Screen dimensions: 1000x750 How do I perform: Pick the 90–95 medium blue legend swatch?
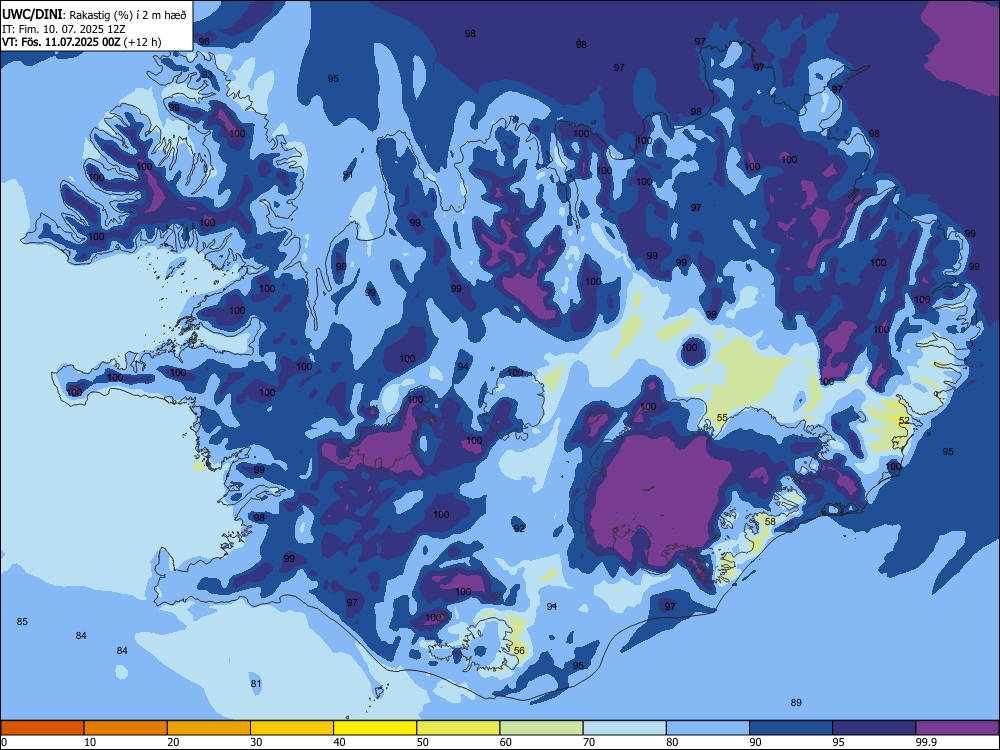(791, 728)
